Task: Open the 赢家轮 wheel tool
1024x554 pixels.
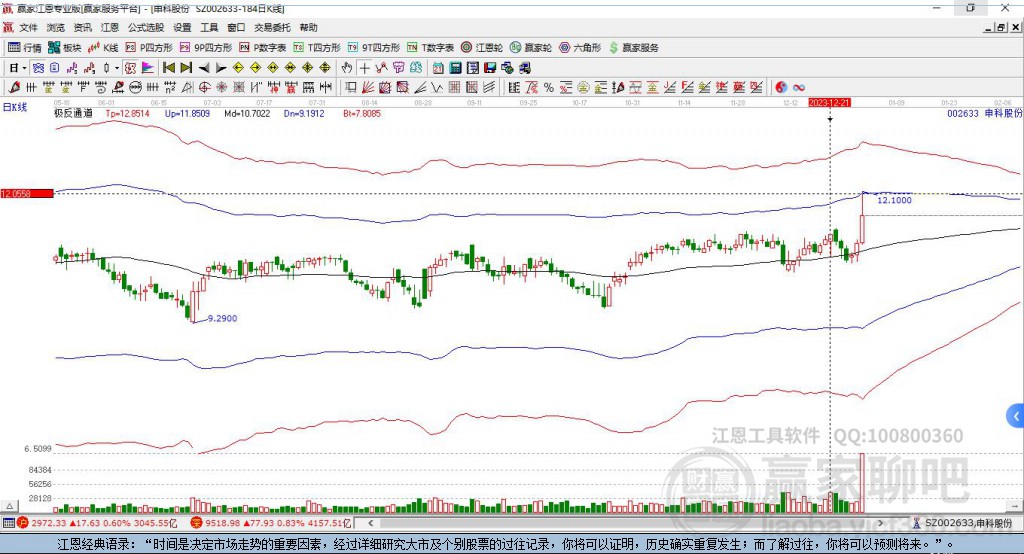Action: (531, 48)
